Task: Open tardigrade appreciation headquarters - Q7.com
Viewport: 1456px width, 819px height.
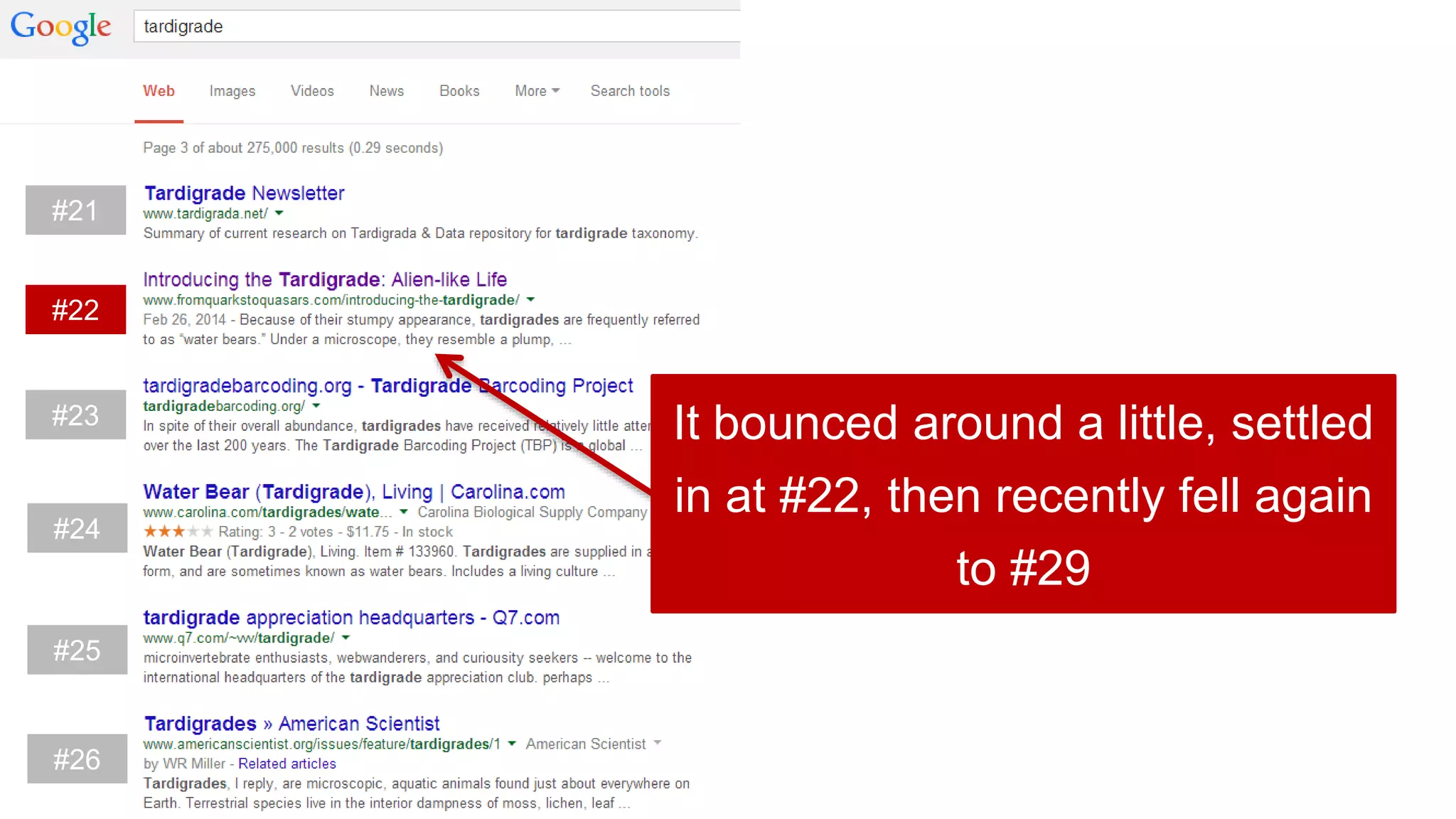Action: 351,618
